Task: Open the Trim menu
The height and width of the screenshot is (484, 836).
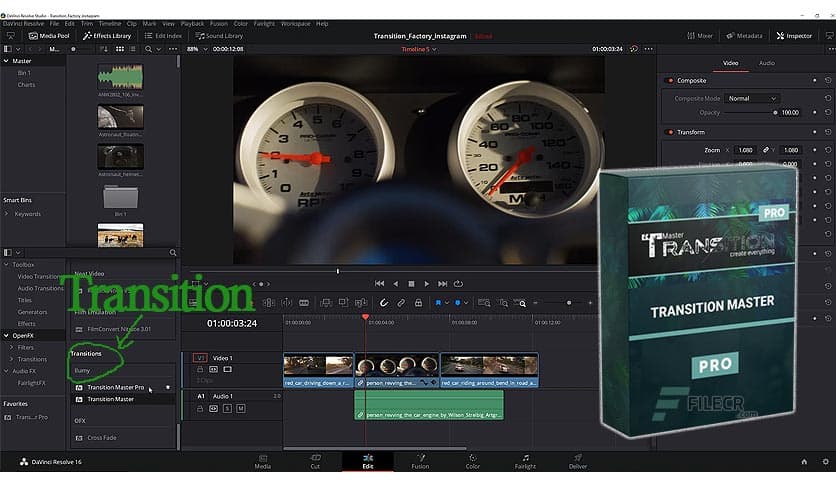Action: coord(87,23)
